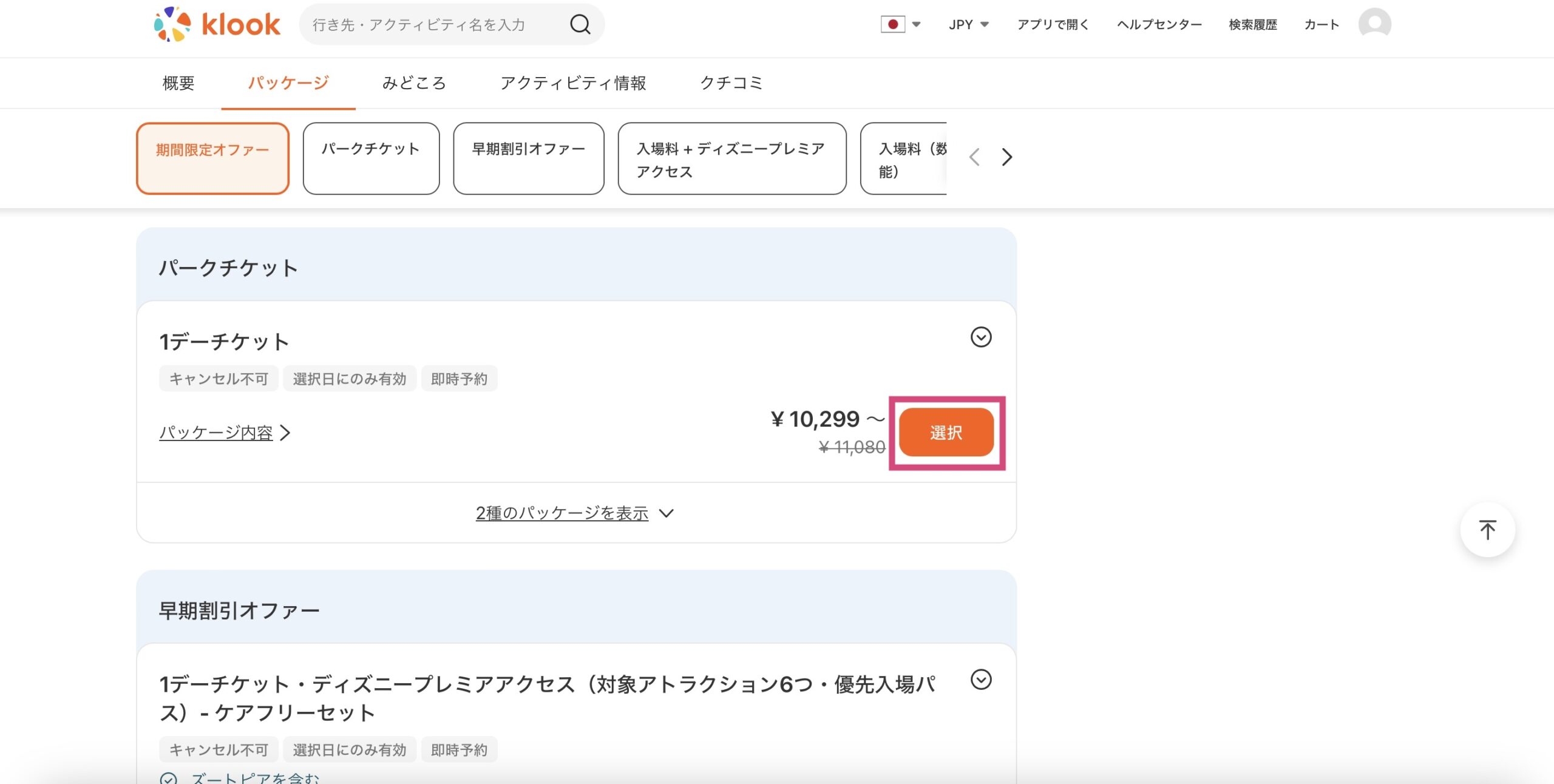Select 入場料 + ディズニープレミアアクセス chip

click(x=732, y=158)
